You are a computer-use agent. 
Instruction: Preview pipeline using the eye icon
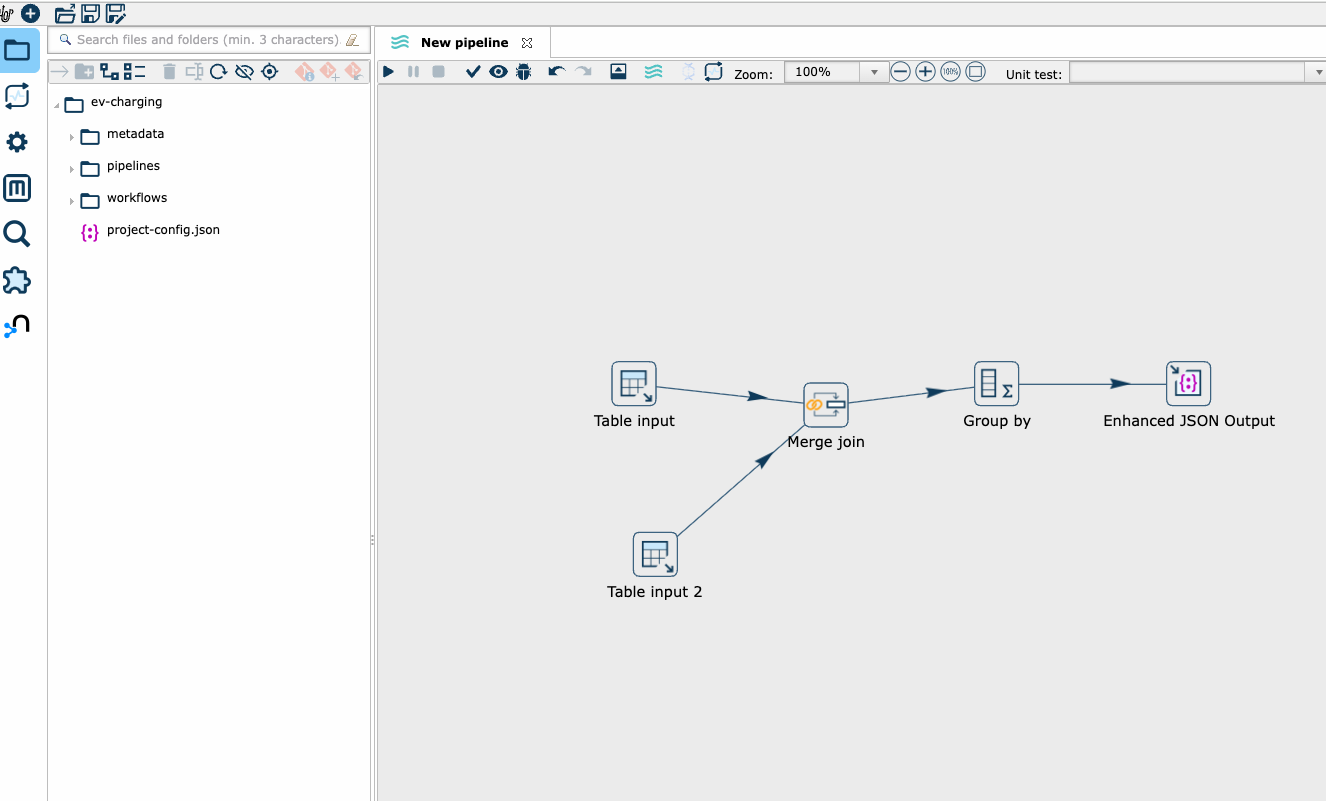pos(498,72)
